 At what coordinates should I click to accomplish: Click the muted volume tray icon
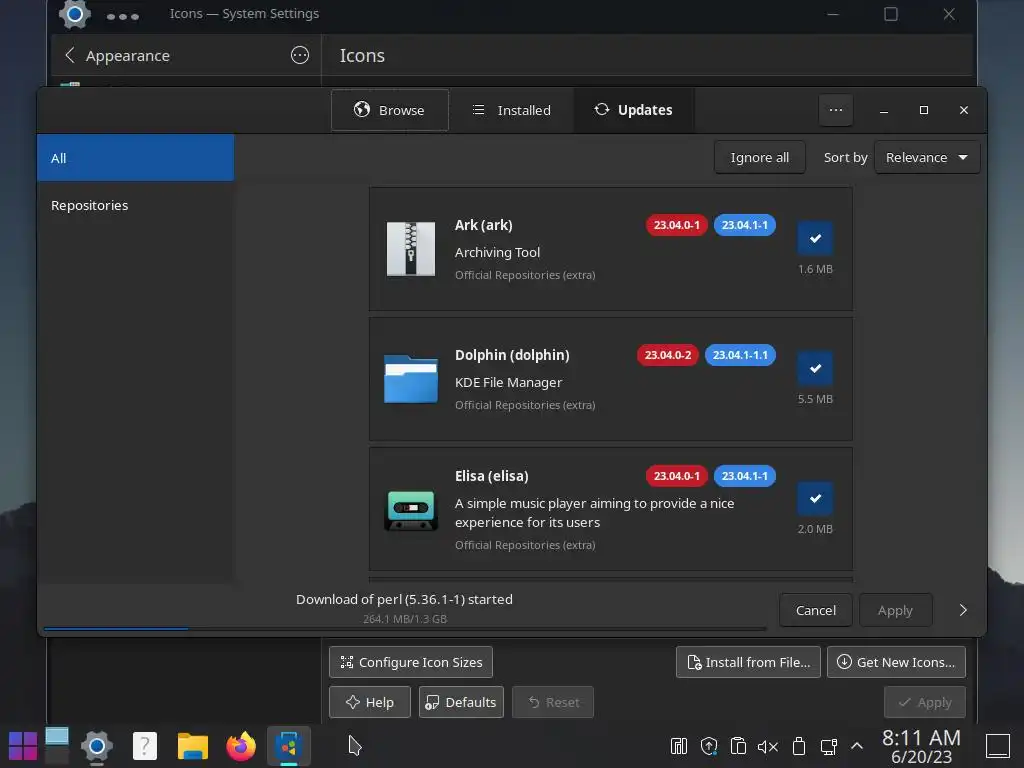(768, 746)
